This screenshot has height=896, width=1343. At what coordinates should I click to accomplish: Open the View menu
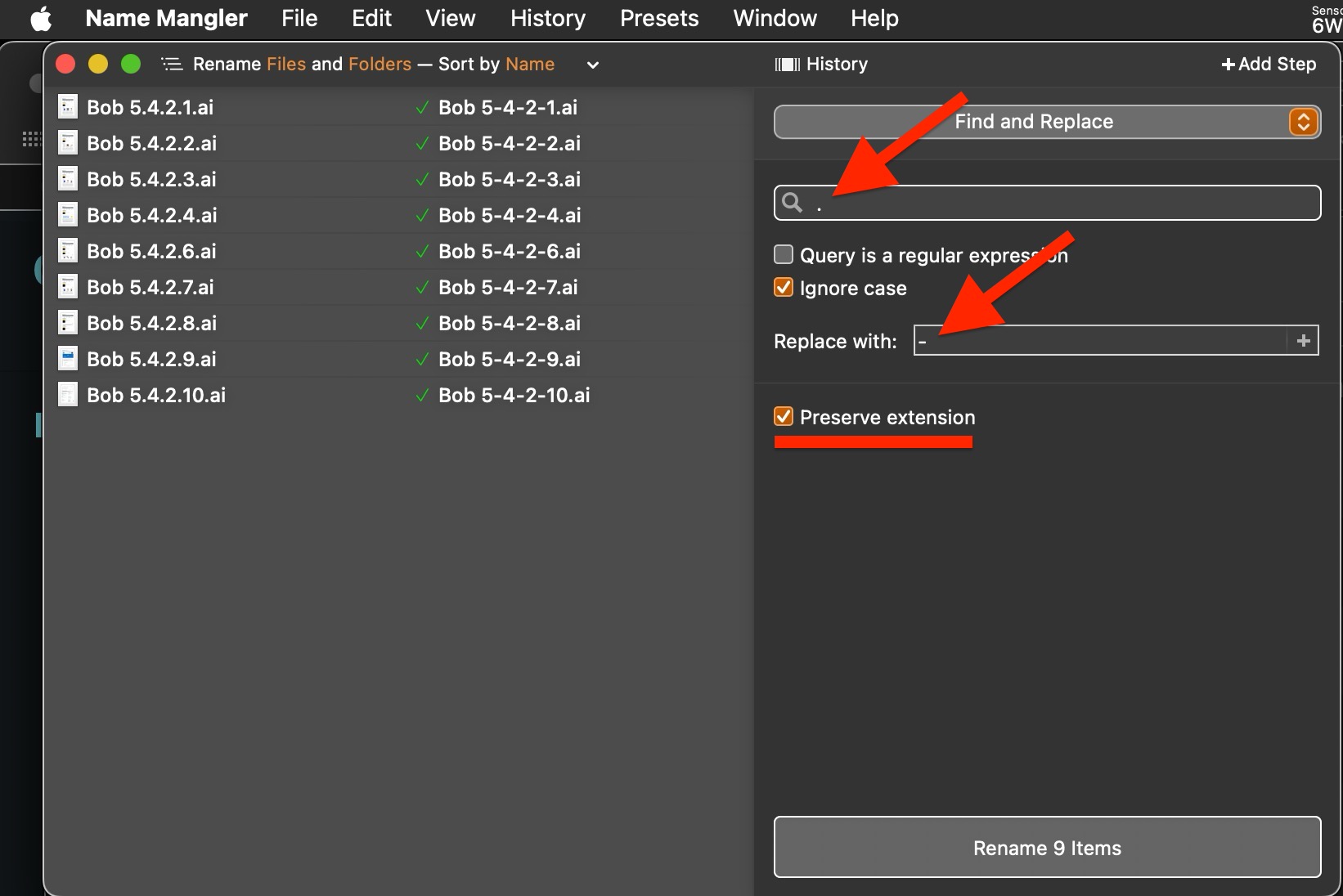tap(451, 18)
